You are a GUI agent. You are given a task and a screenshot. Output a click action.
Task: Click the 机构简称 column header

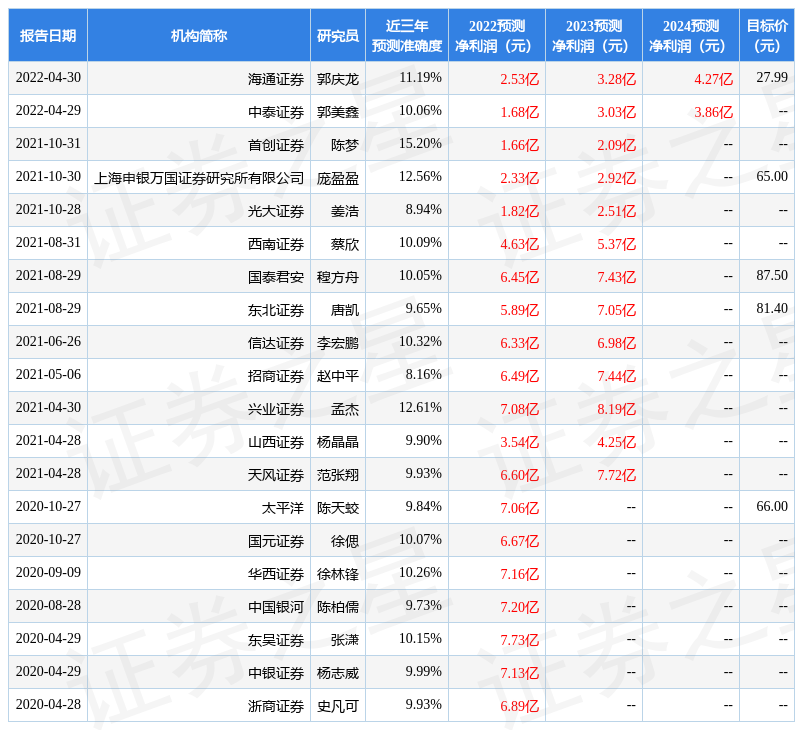199,35
